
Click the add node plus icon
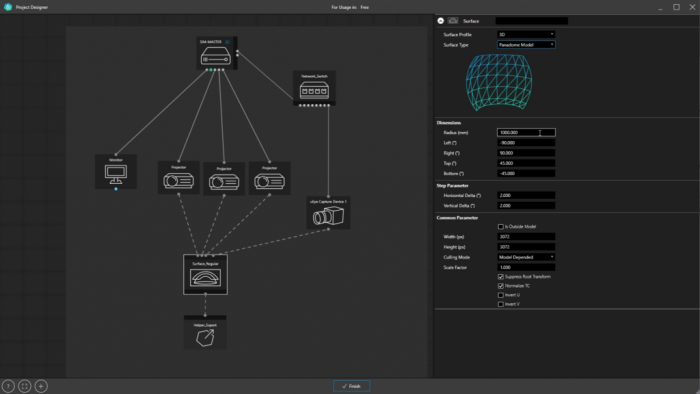(41, 386)
